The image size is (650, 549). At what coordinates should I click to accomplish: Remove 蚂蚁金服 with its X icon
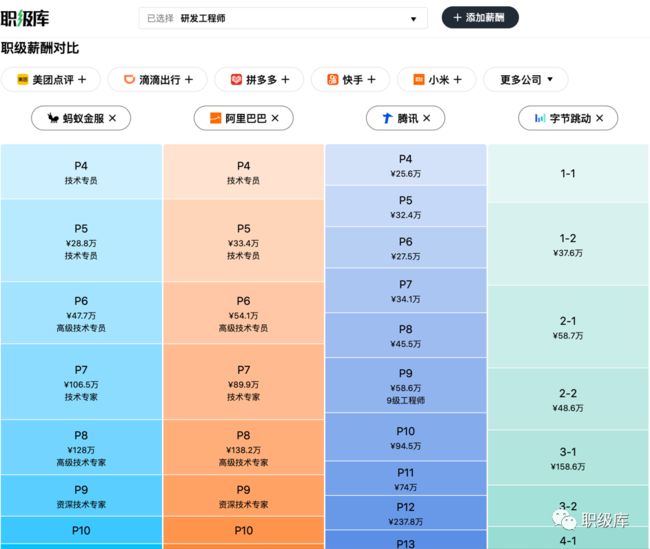coord(112,118)
